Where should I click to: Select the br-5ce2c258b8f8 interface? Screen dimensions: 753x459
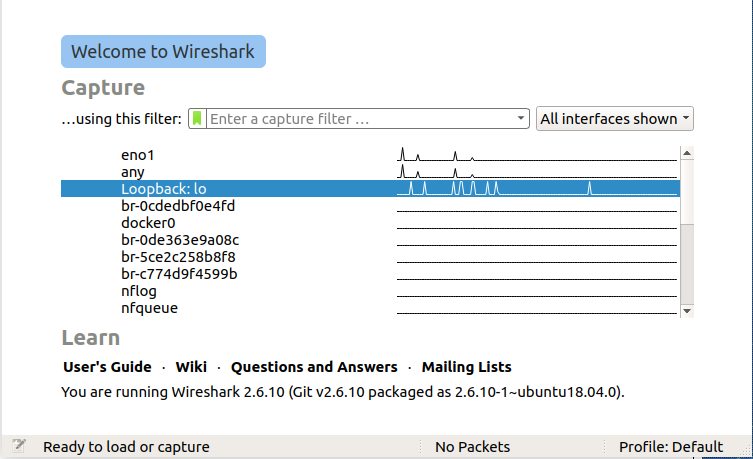tap(370, 257)
